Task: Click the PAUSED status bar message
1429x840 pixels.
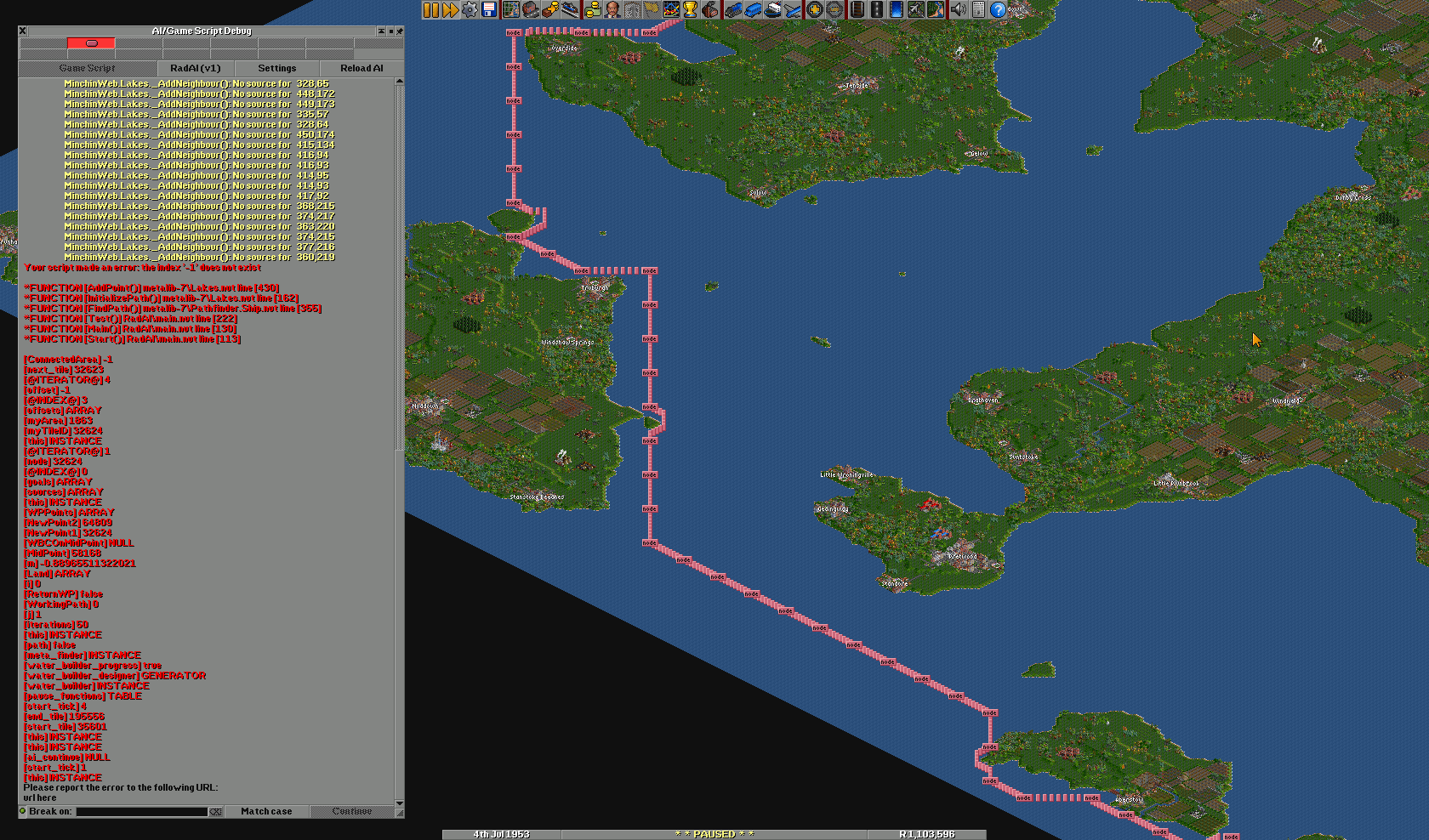Action: pos(714,834)
